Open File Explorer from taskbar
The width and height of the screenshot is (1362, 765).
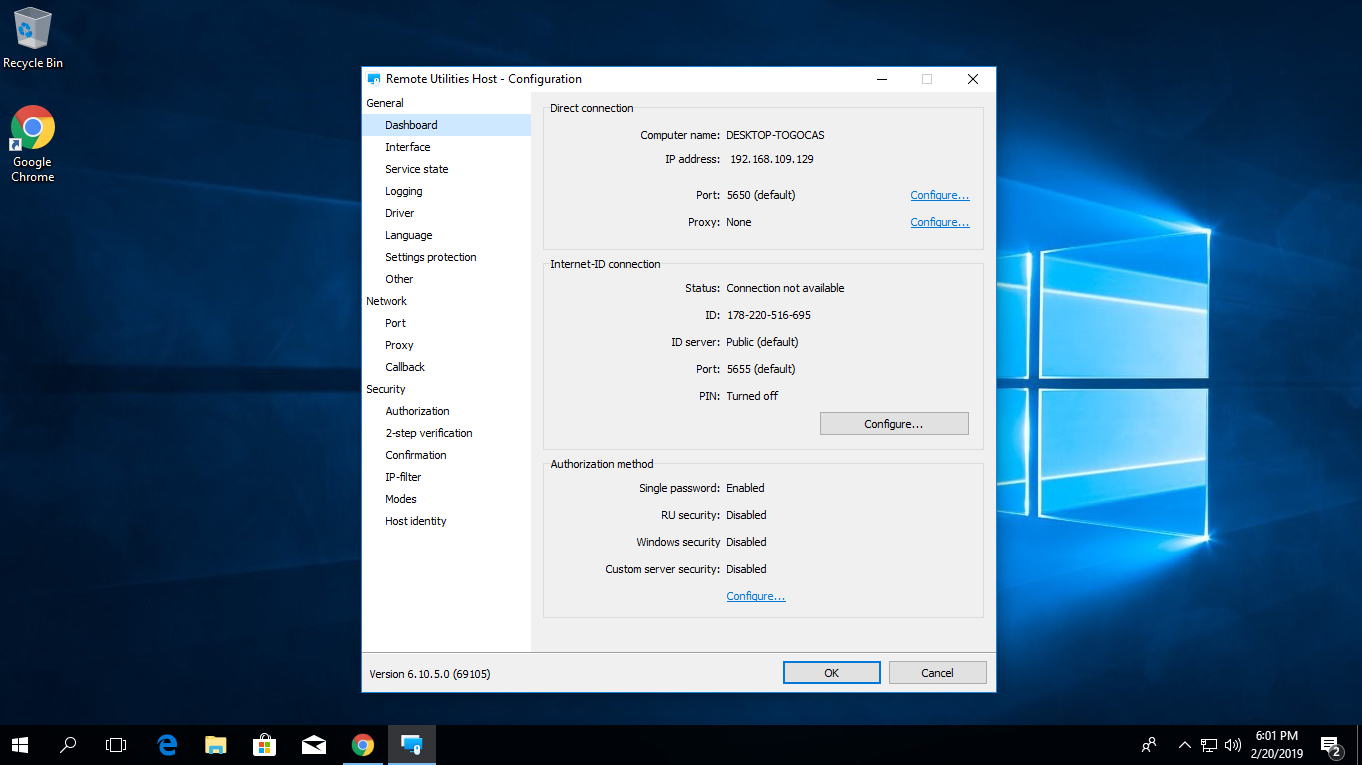(x=216, y=745)
